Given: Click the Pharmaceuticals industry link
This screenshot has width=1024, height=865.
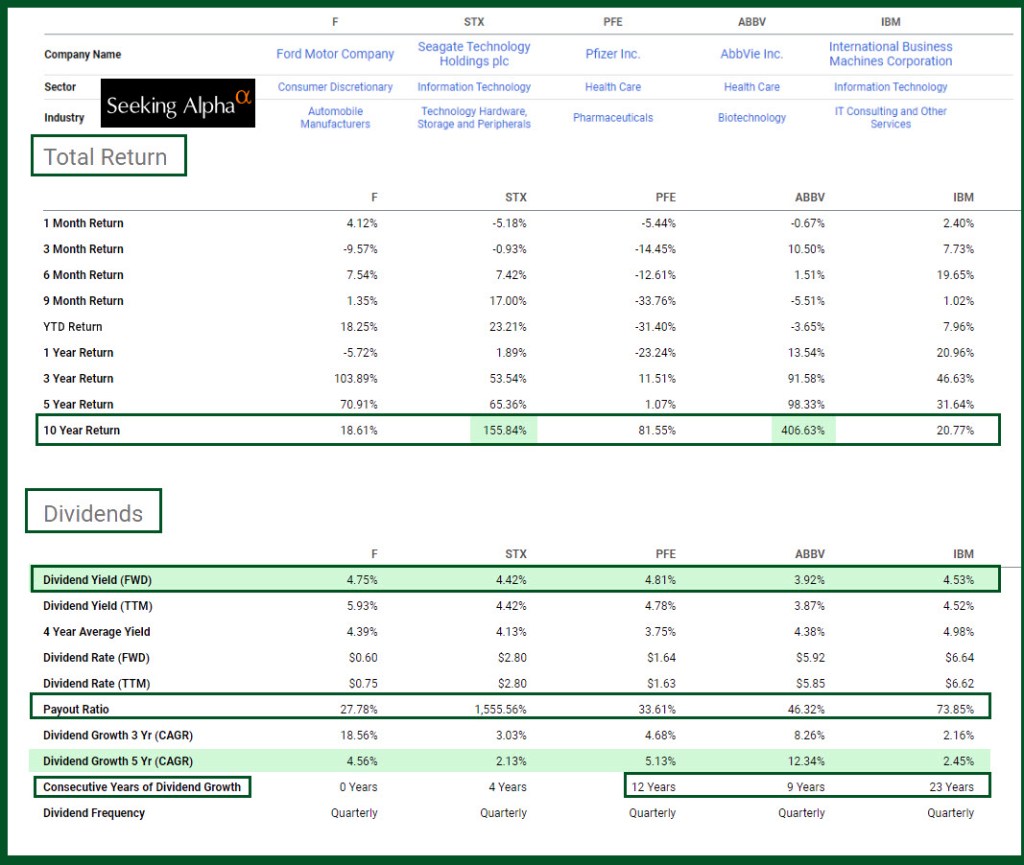Looking at the screenshot, I should click(612, 118).
